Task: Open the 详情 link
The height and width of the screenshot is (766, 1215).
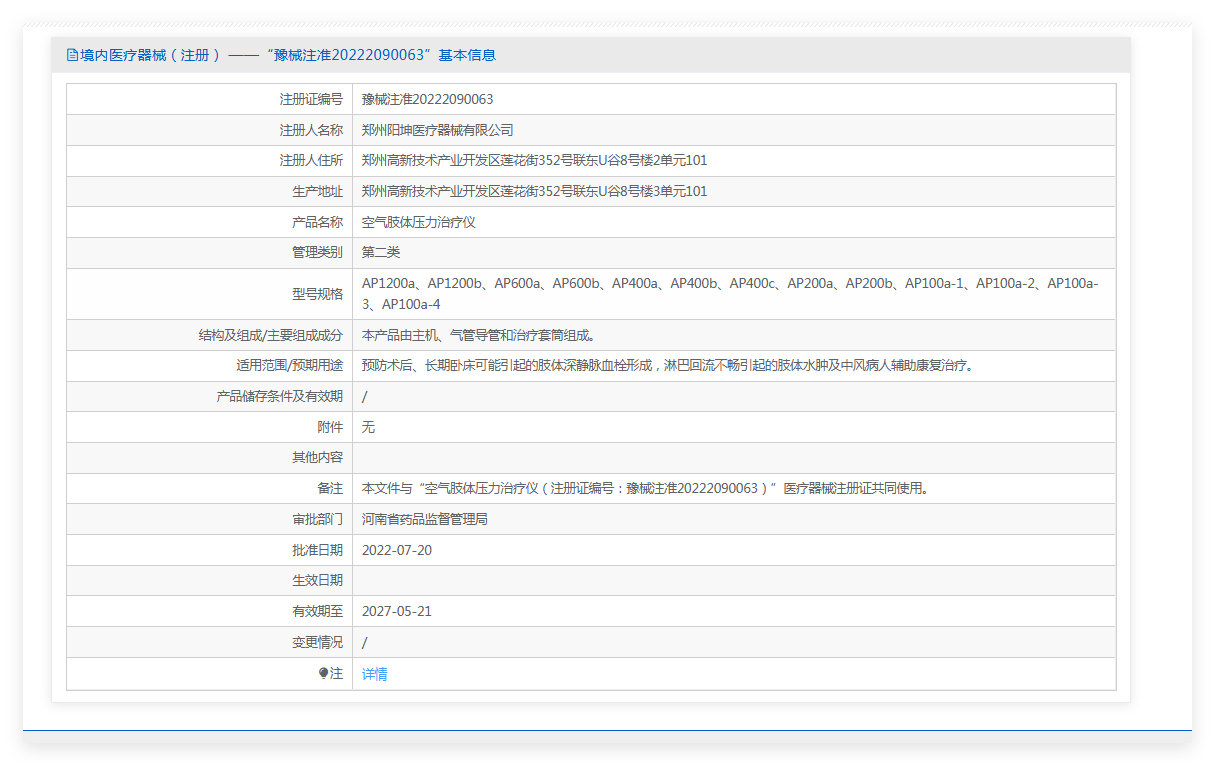Action: 374,674
